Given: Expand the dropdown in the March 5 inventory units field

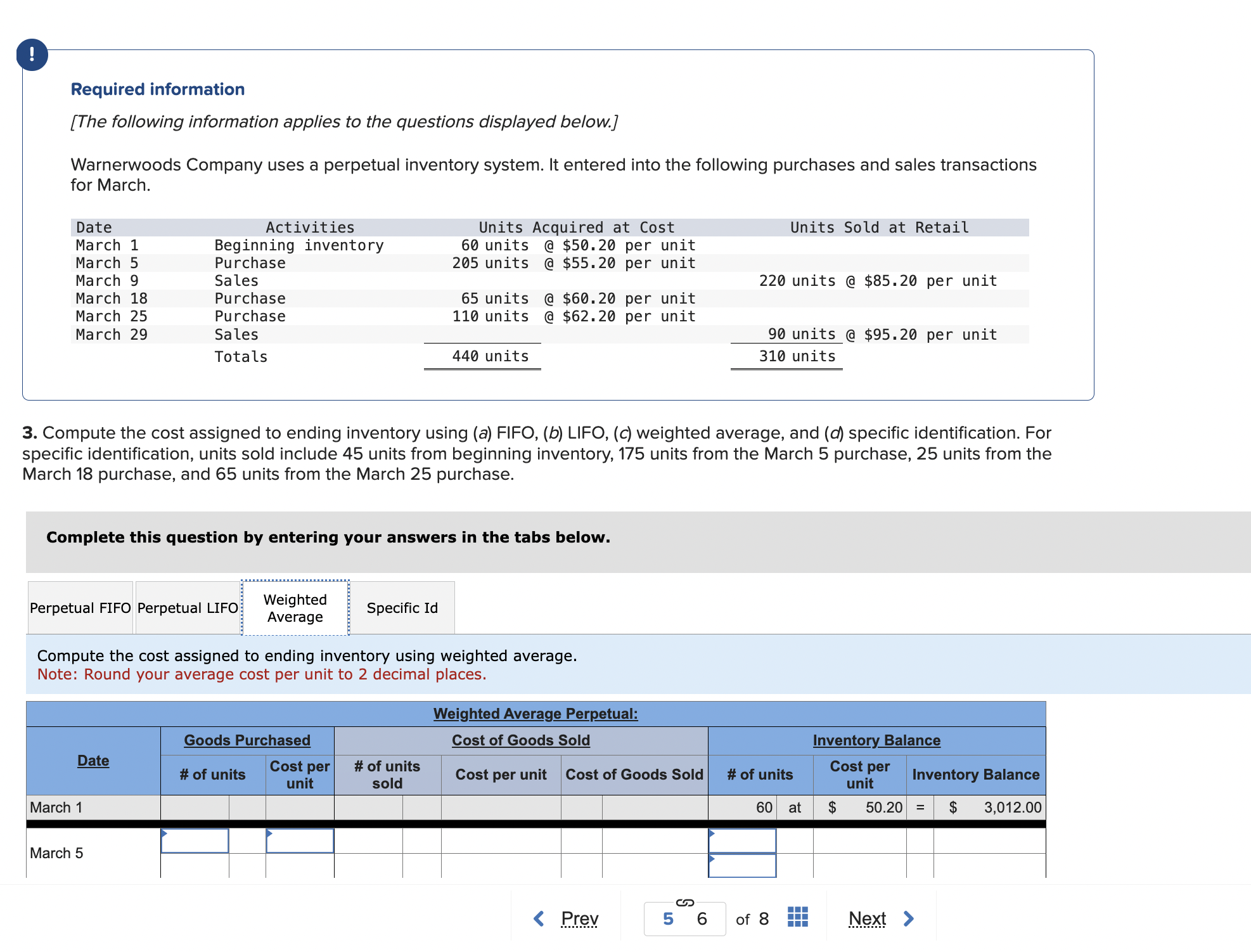Looking at the screenshot, I should (x=741, y=841).
